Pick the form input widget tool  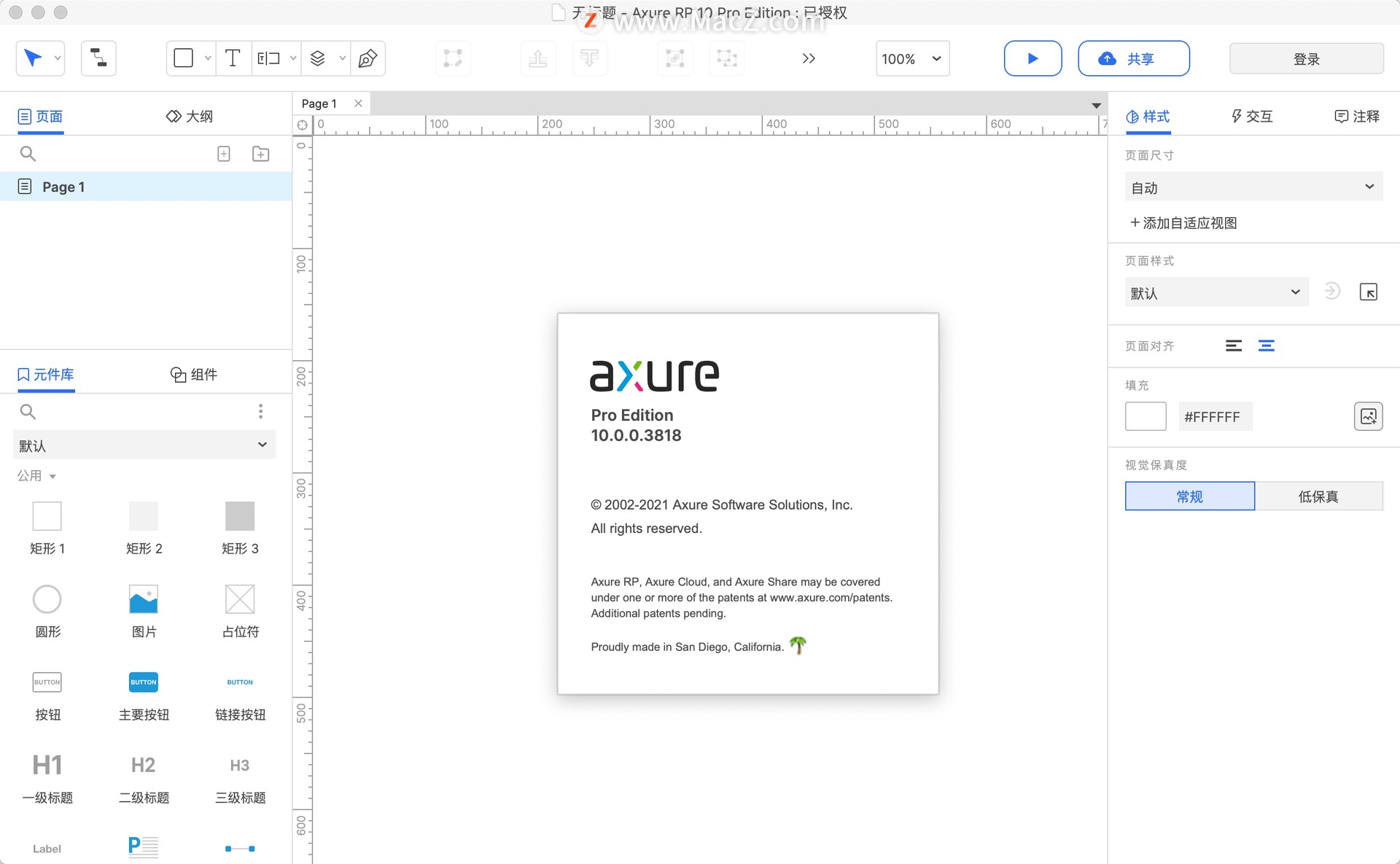point(268,58)
